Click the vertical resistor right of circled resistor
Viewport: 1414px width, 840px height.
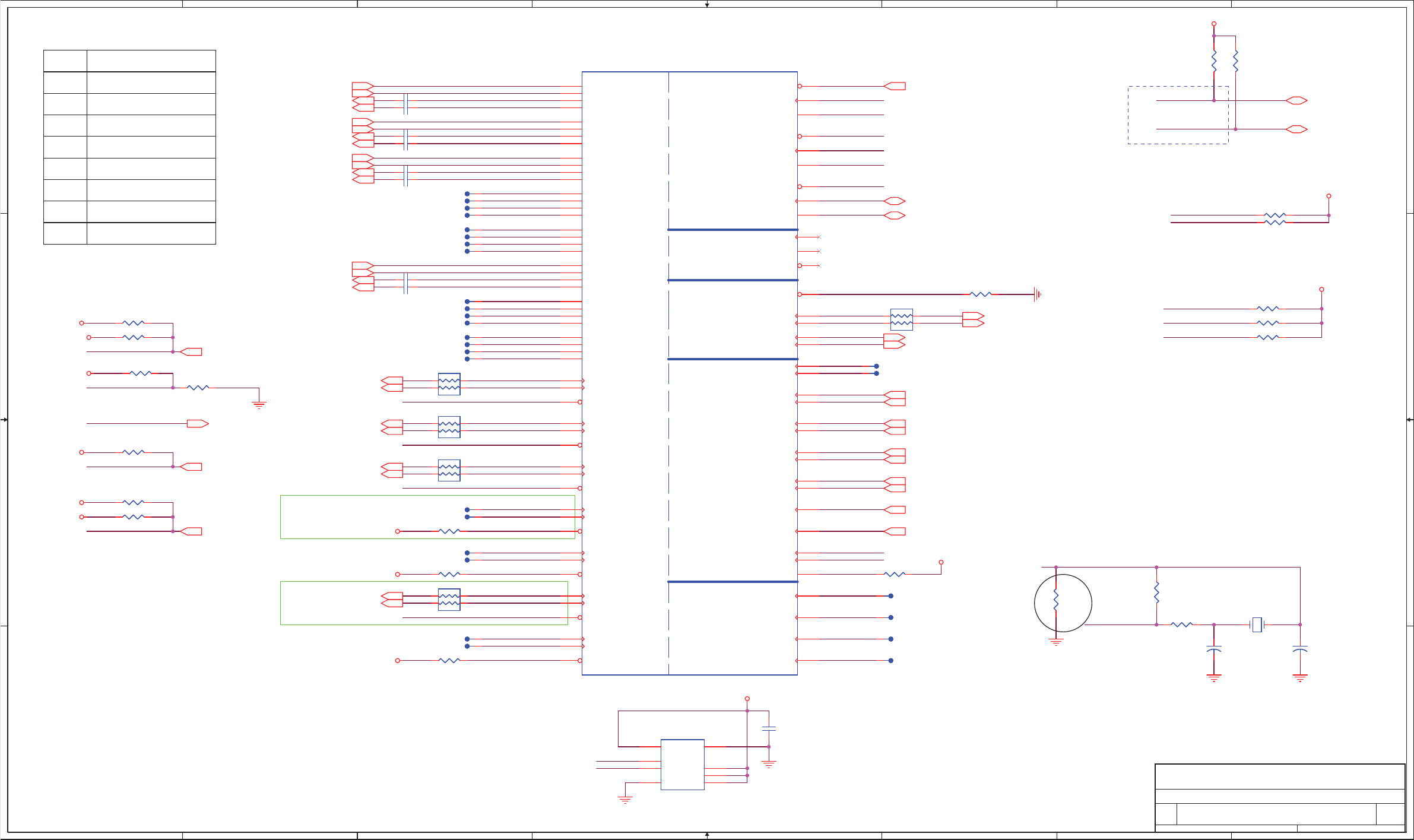(x=1156, y=593)
